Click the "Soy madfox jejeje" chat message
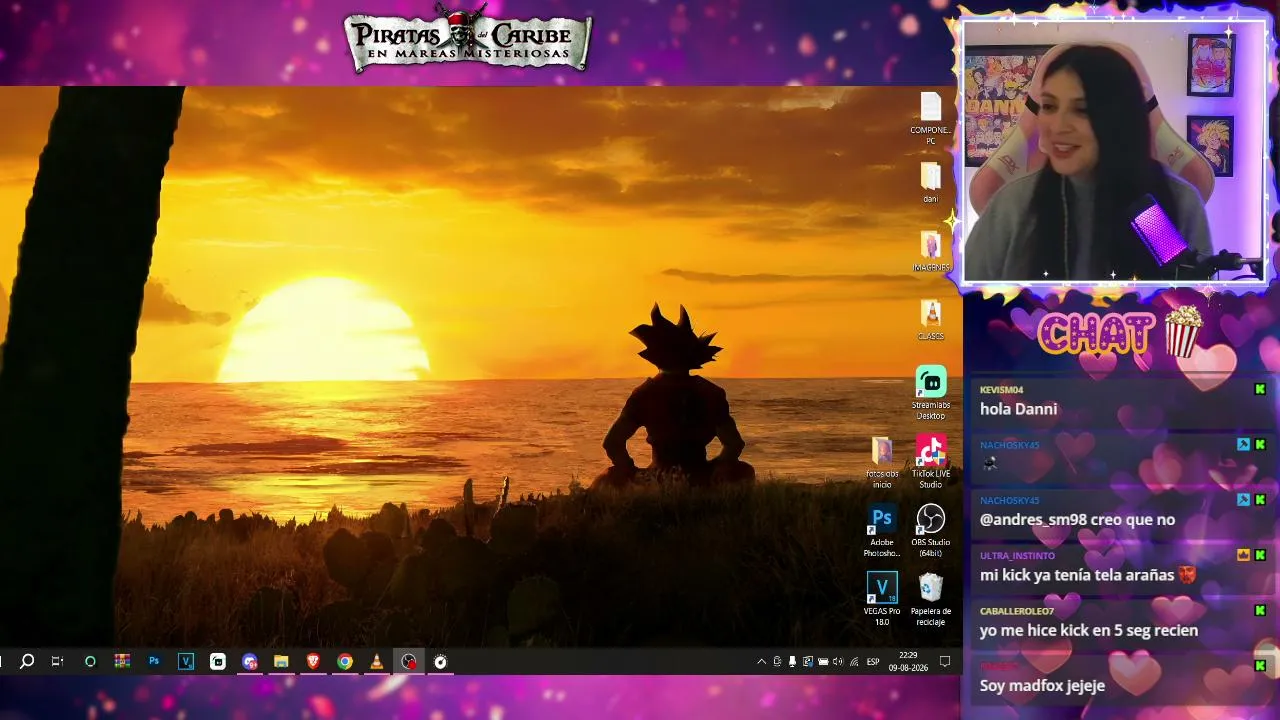1280x720 pixels. coord(1042,686)
